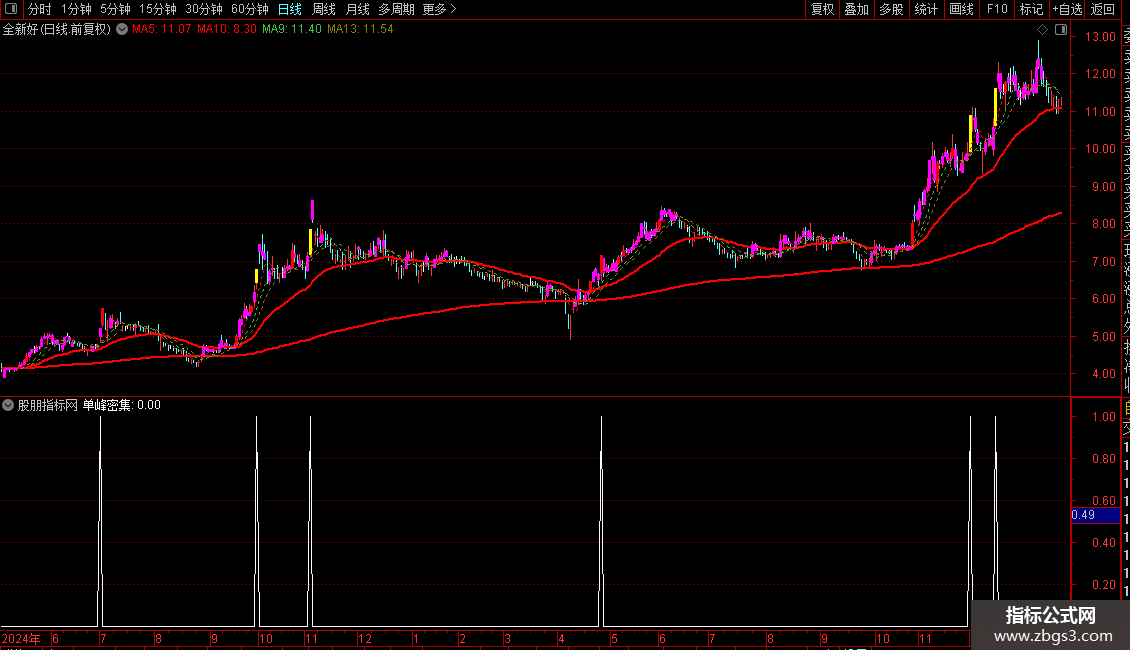Select the 日线 daily chart tab
1130x650 pixels.
[290, 9]
